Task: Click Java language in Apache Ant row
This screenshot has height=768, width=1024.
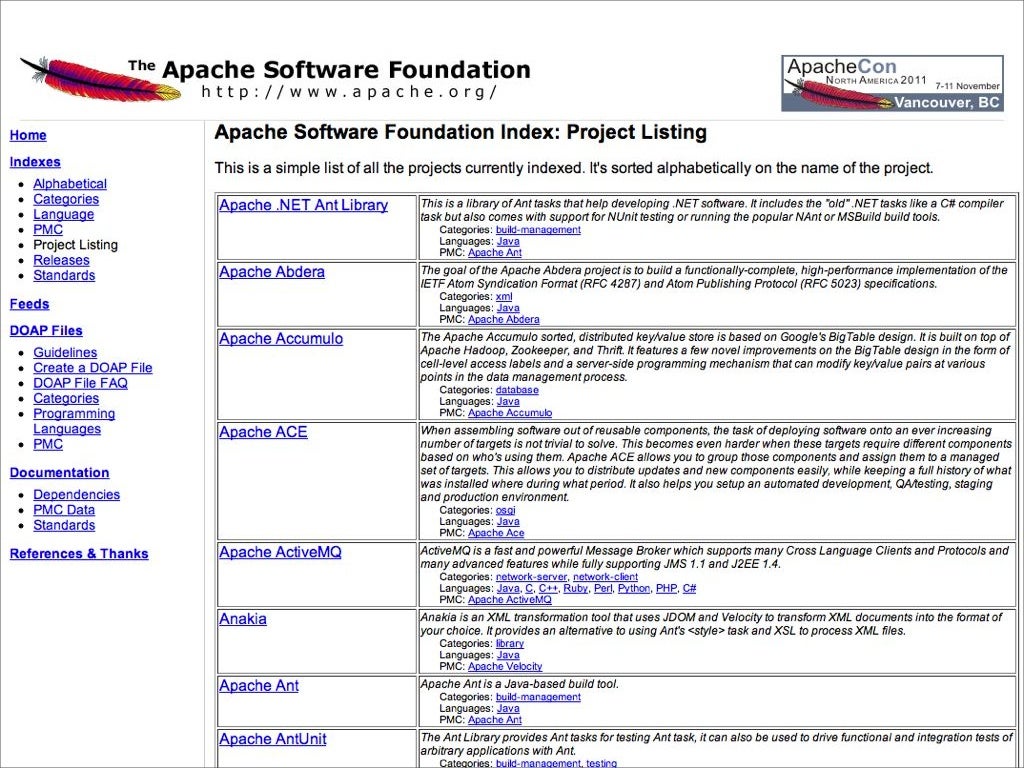Action: coord(508,709)
